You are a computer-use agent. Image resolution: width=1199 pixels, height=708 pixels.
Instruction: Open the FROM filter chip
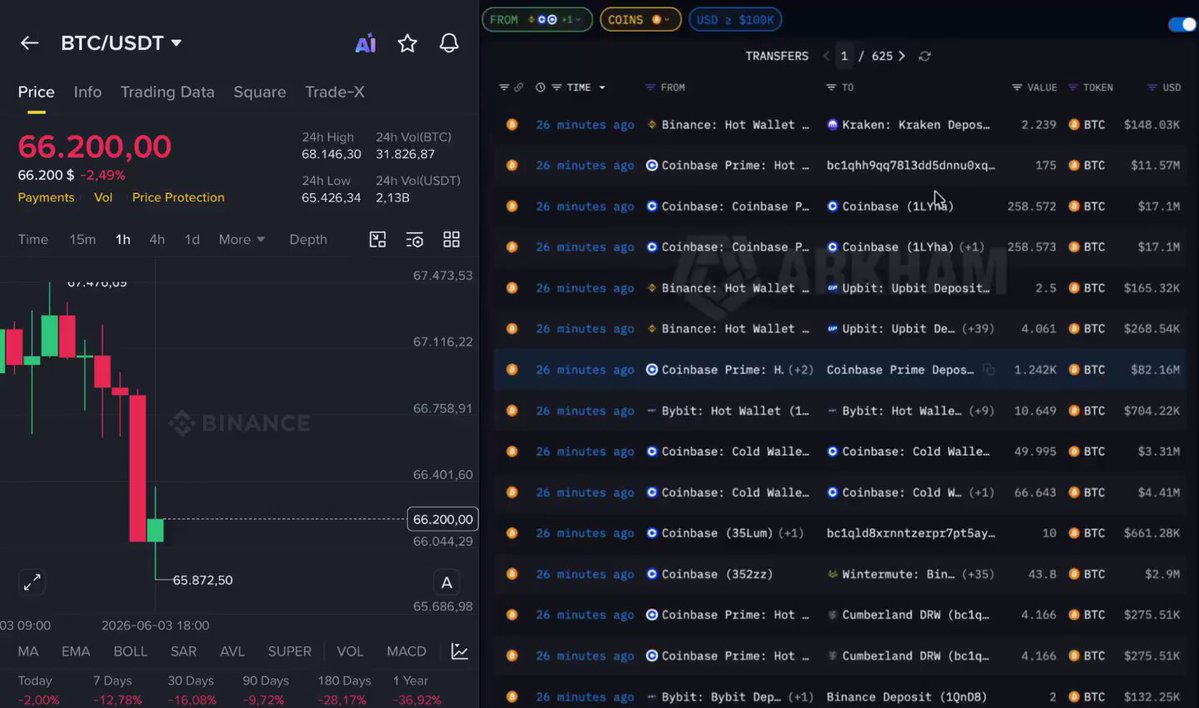coord(537,20)
